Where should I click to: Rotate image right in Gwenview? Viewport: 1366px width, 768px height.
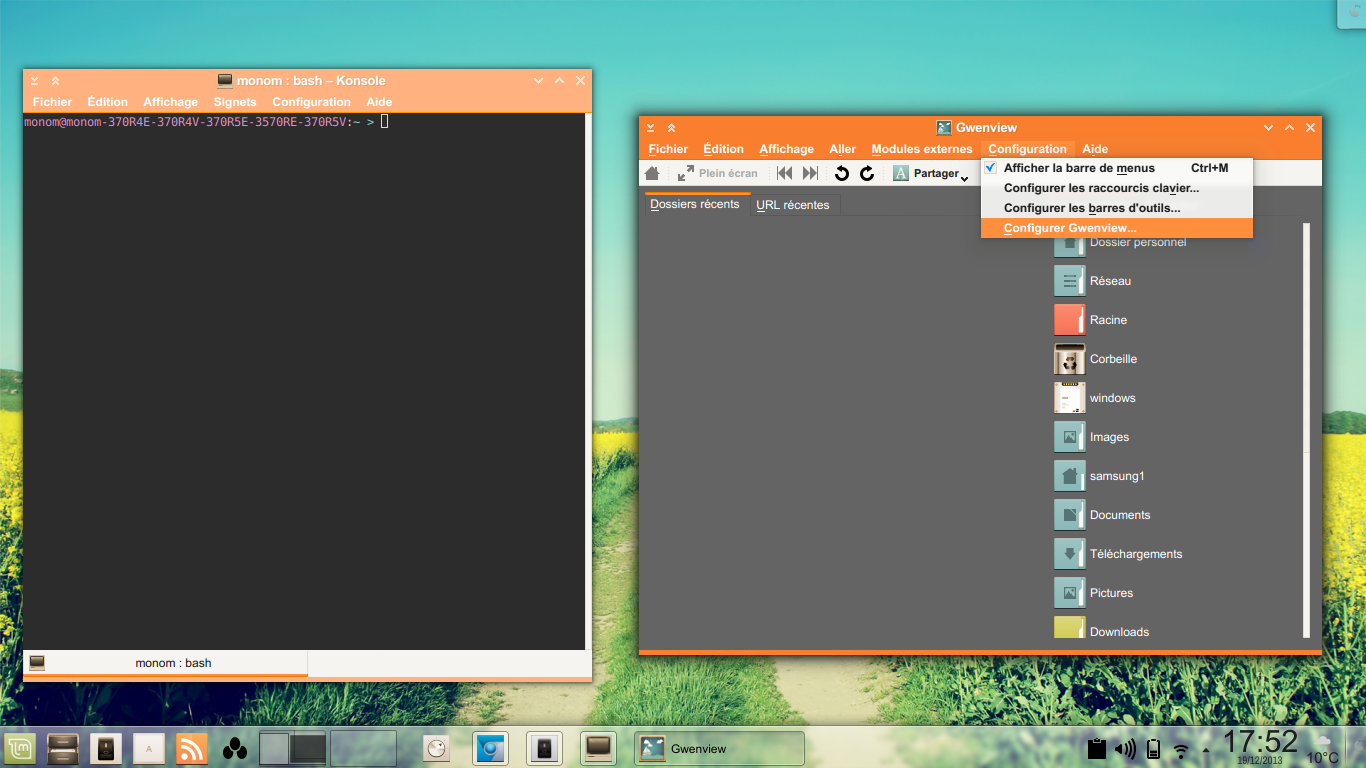pyautogui.click(x=867, y=173)
